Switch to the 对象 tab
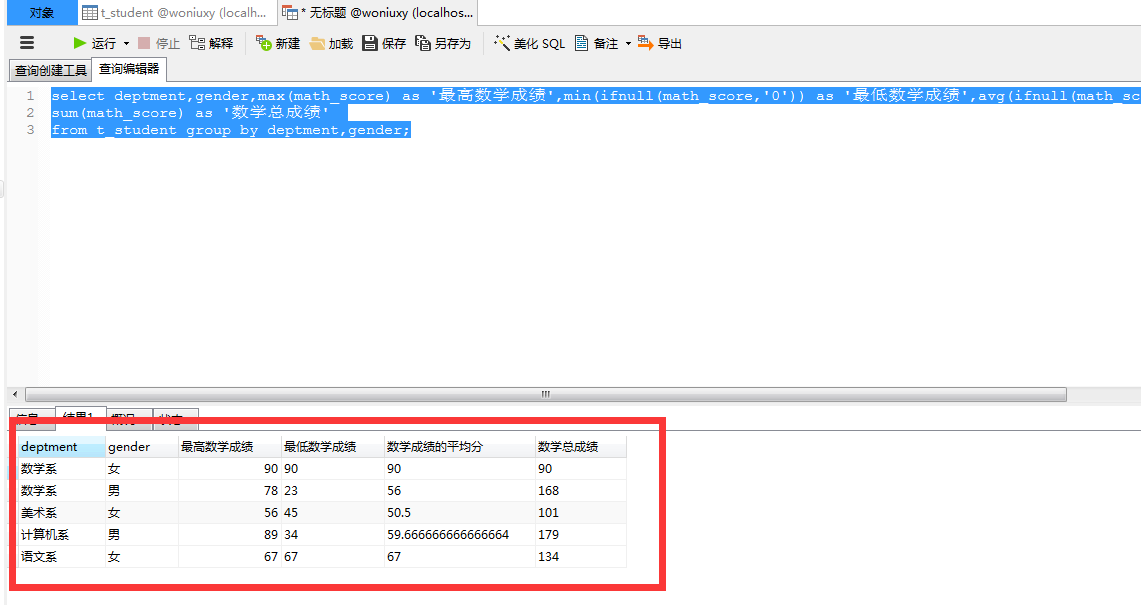Image resolution: width=1141 pixels, height=605 pixels. 41,12
